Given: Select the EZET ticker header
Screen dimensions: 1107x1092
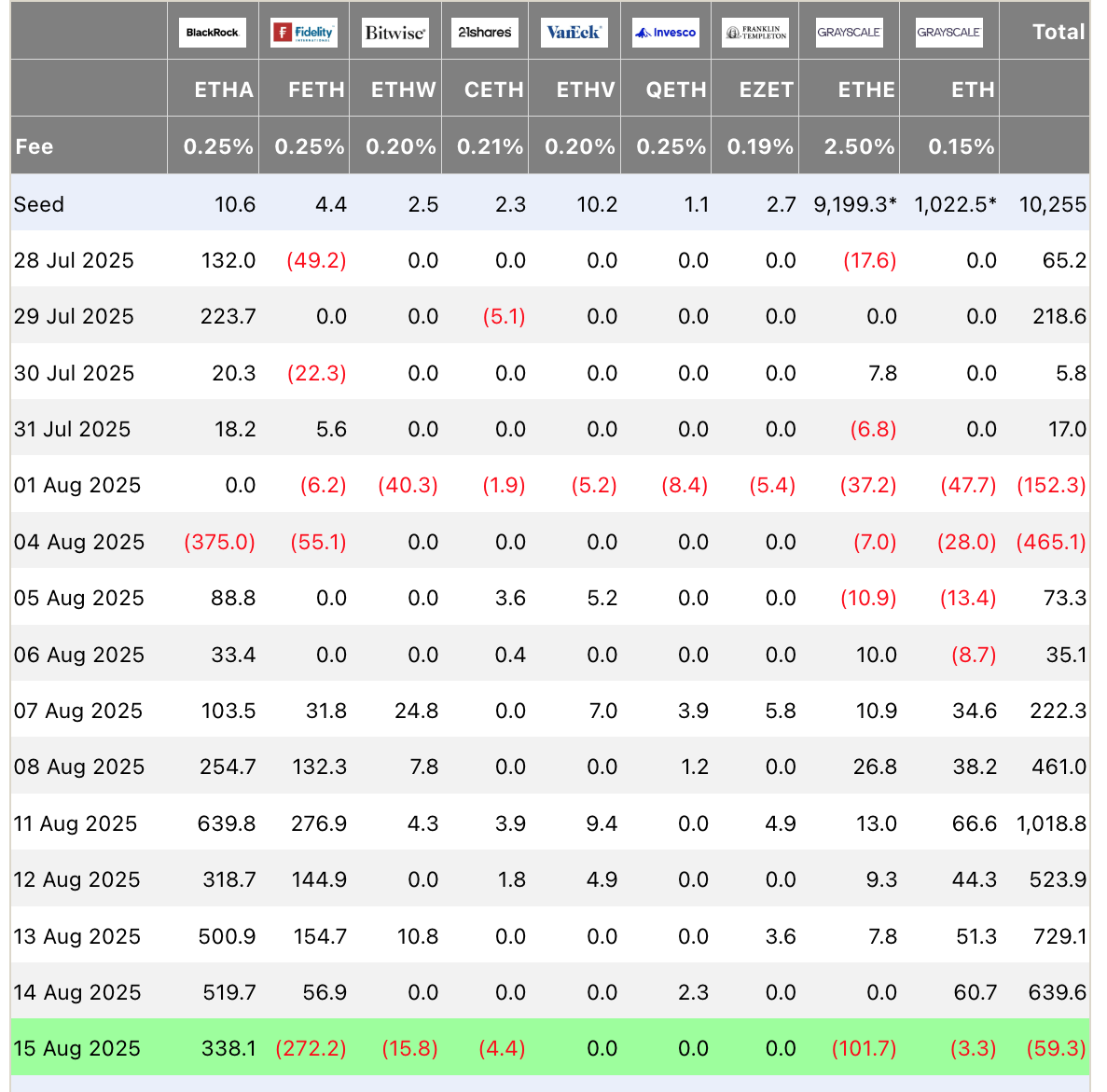Looking at the screenshot, I should (x=767, y=90).
